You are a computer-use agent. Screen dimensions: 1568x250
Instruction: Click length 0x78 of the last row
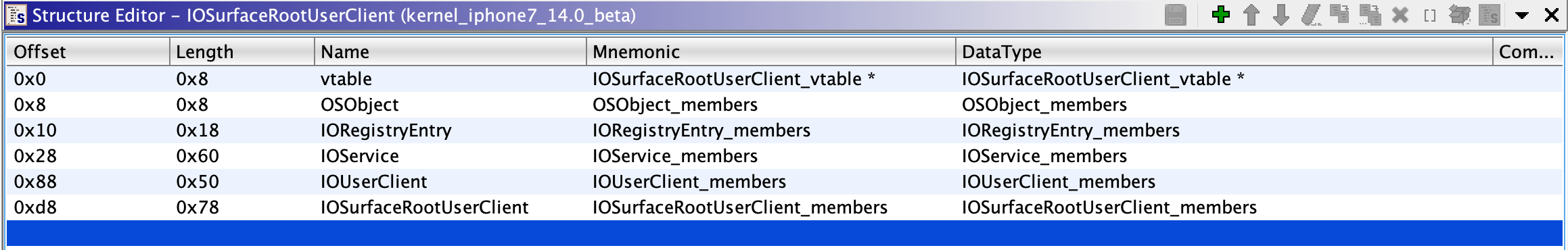point(242,207)
